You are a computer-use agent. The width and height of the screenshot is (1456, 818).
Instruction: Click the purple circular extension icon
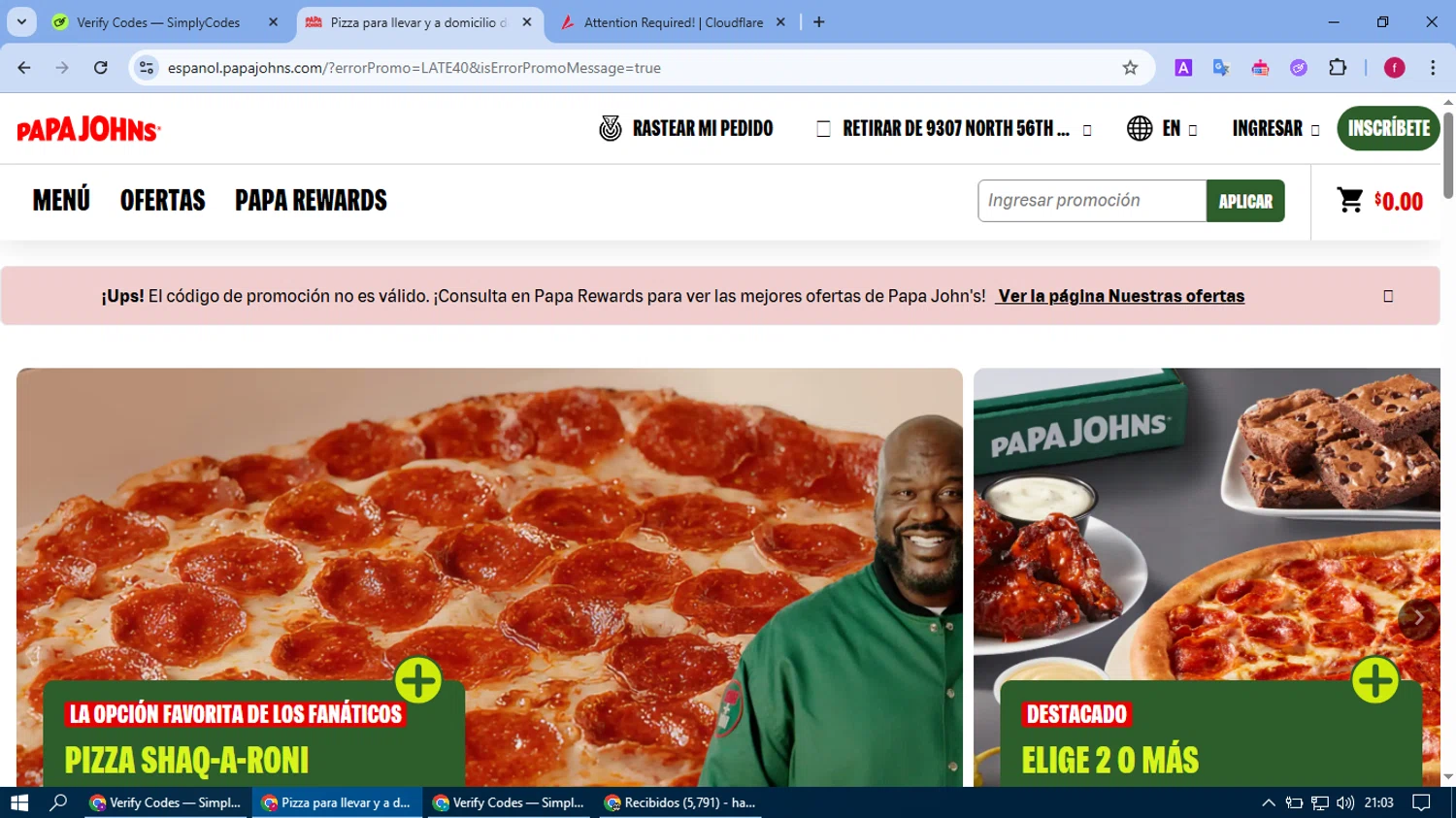(1299, 67)
